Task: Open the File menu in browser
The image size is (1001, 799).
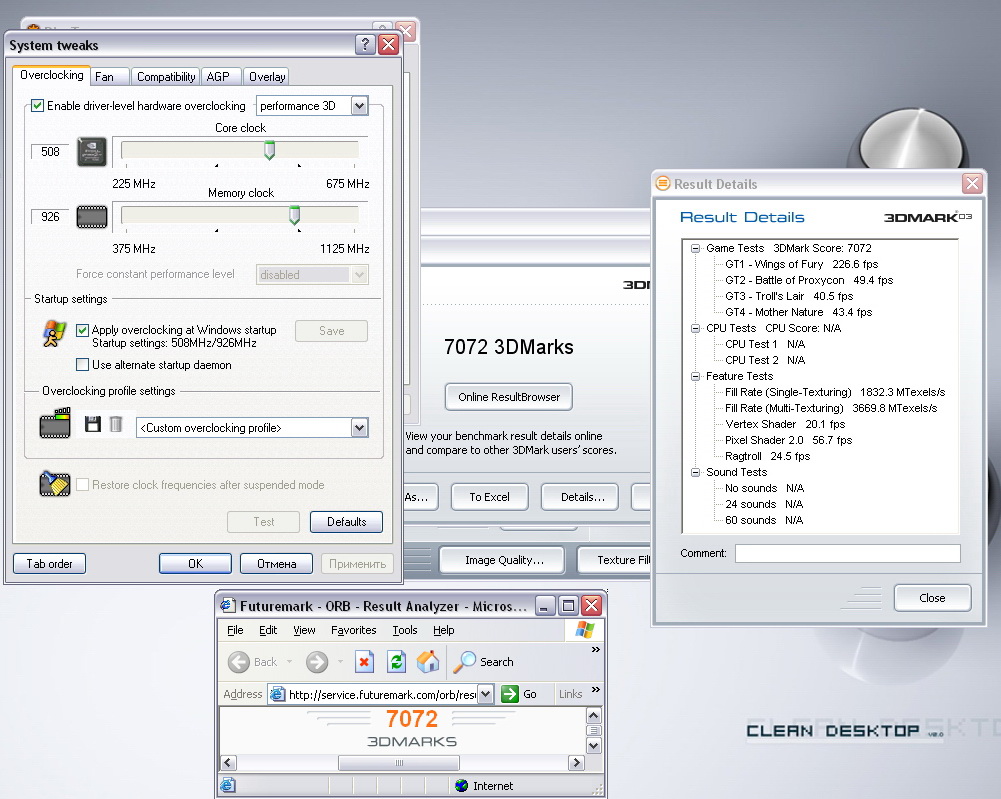Action: tap(235, 630)
